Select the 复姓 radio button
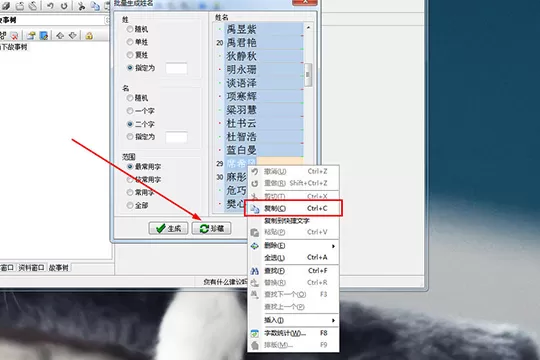This screenshot has width=540, height=360. tap(137, 55)
